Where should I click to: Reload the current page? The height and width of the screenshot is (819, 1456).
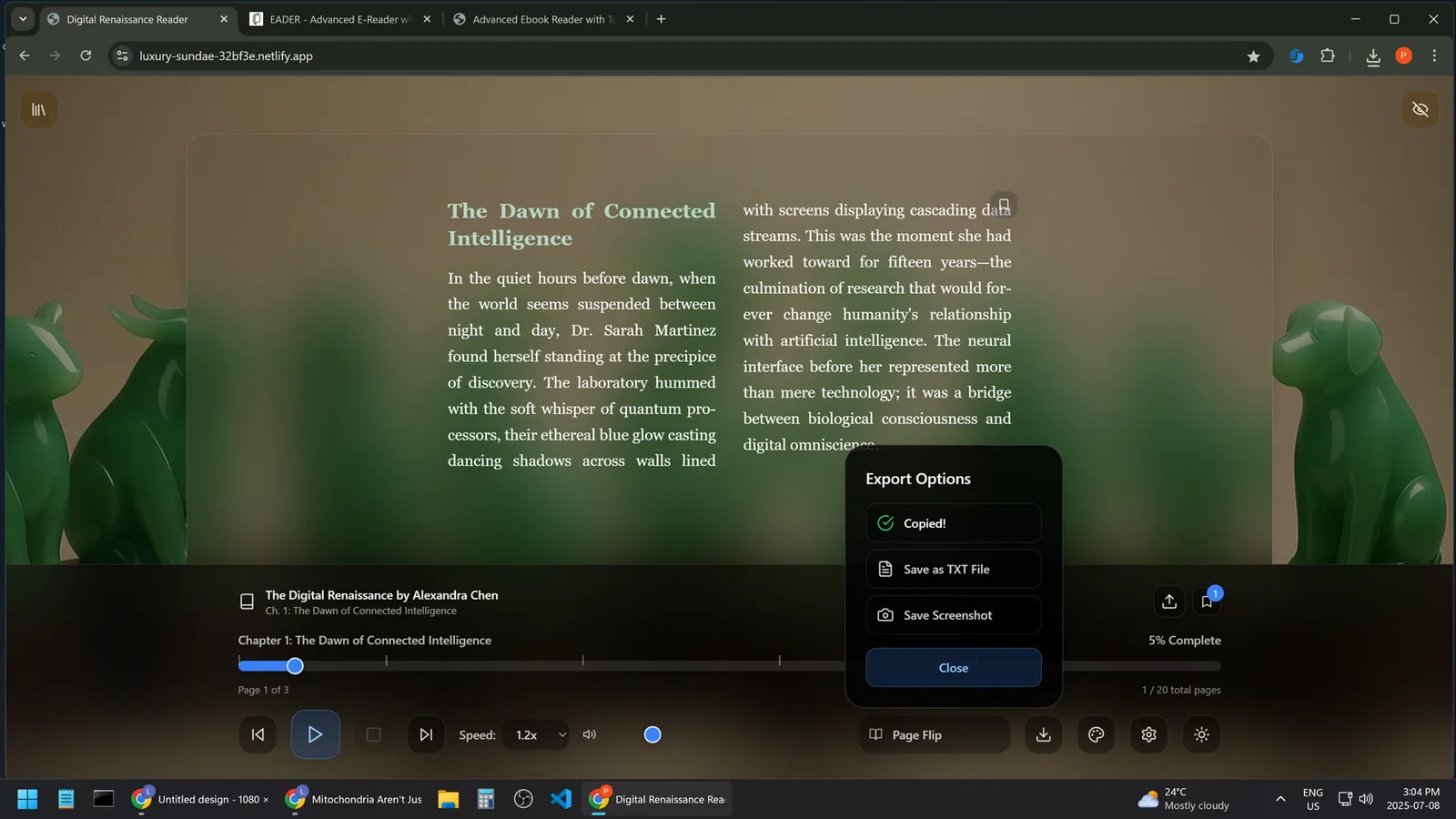(86, 56)
